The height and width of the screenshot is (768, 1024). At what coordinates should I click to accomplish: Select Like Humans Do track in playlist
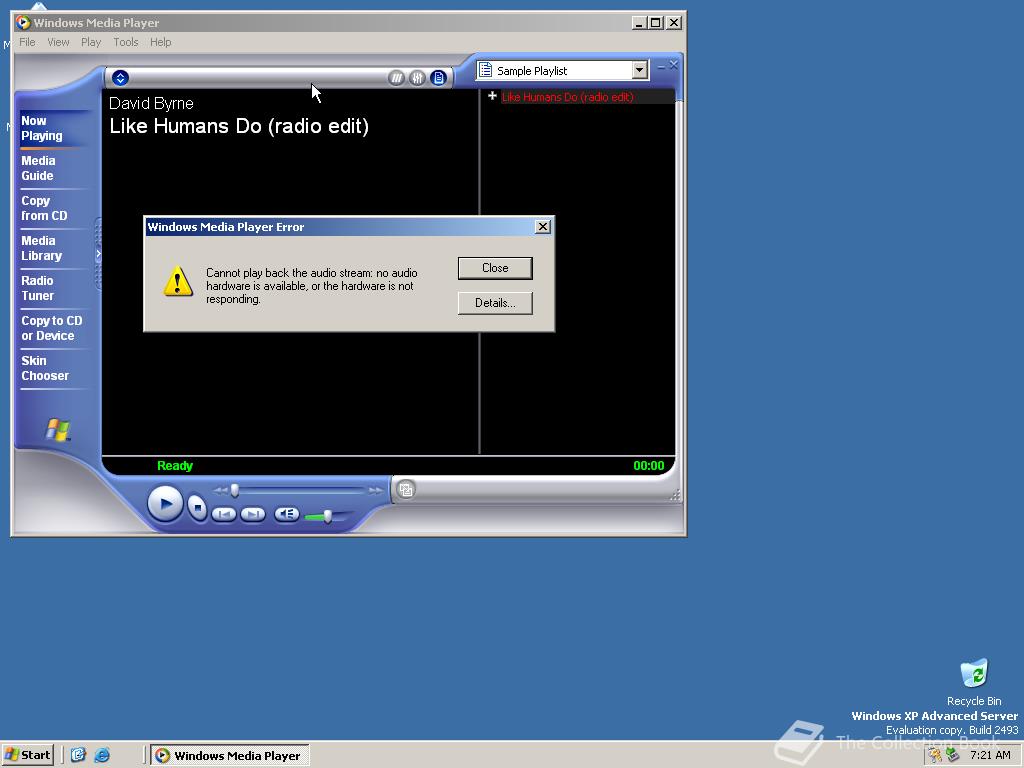568,97
